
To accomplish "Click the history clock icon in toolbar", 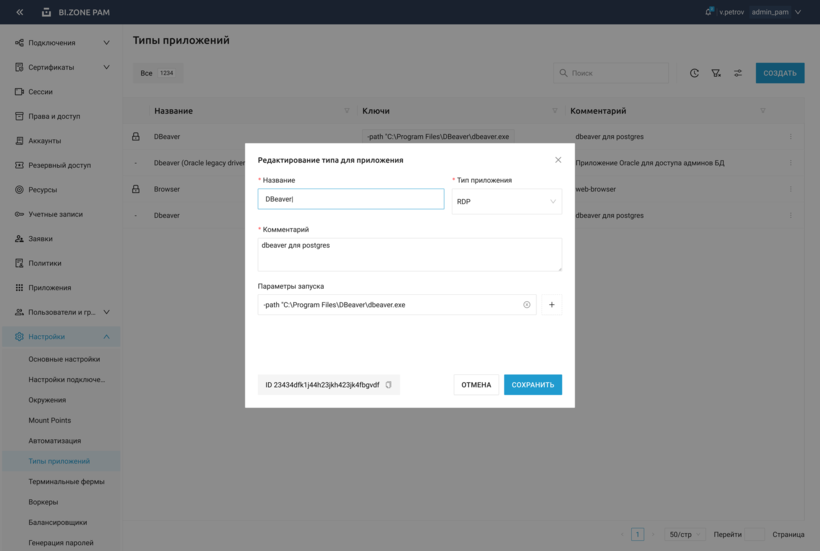I will (695, 73).
